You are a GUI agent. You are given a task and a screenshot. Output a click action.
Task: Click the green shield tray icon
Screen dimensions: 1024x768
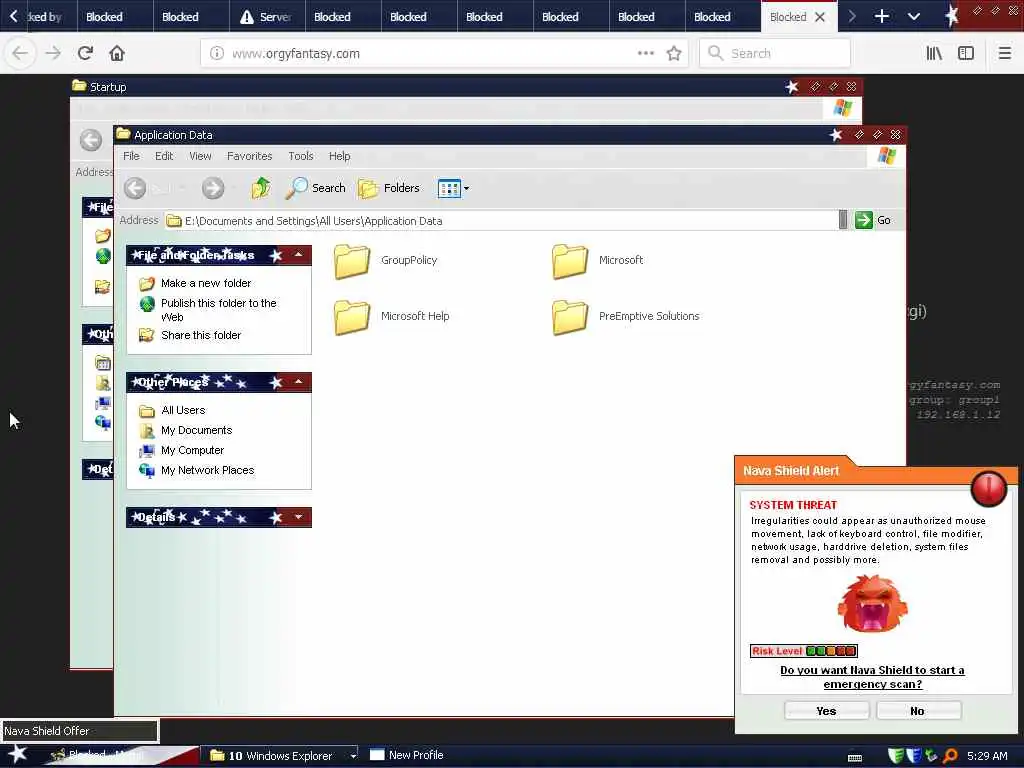(896, 756)
